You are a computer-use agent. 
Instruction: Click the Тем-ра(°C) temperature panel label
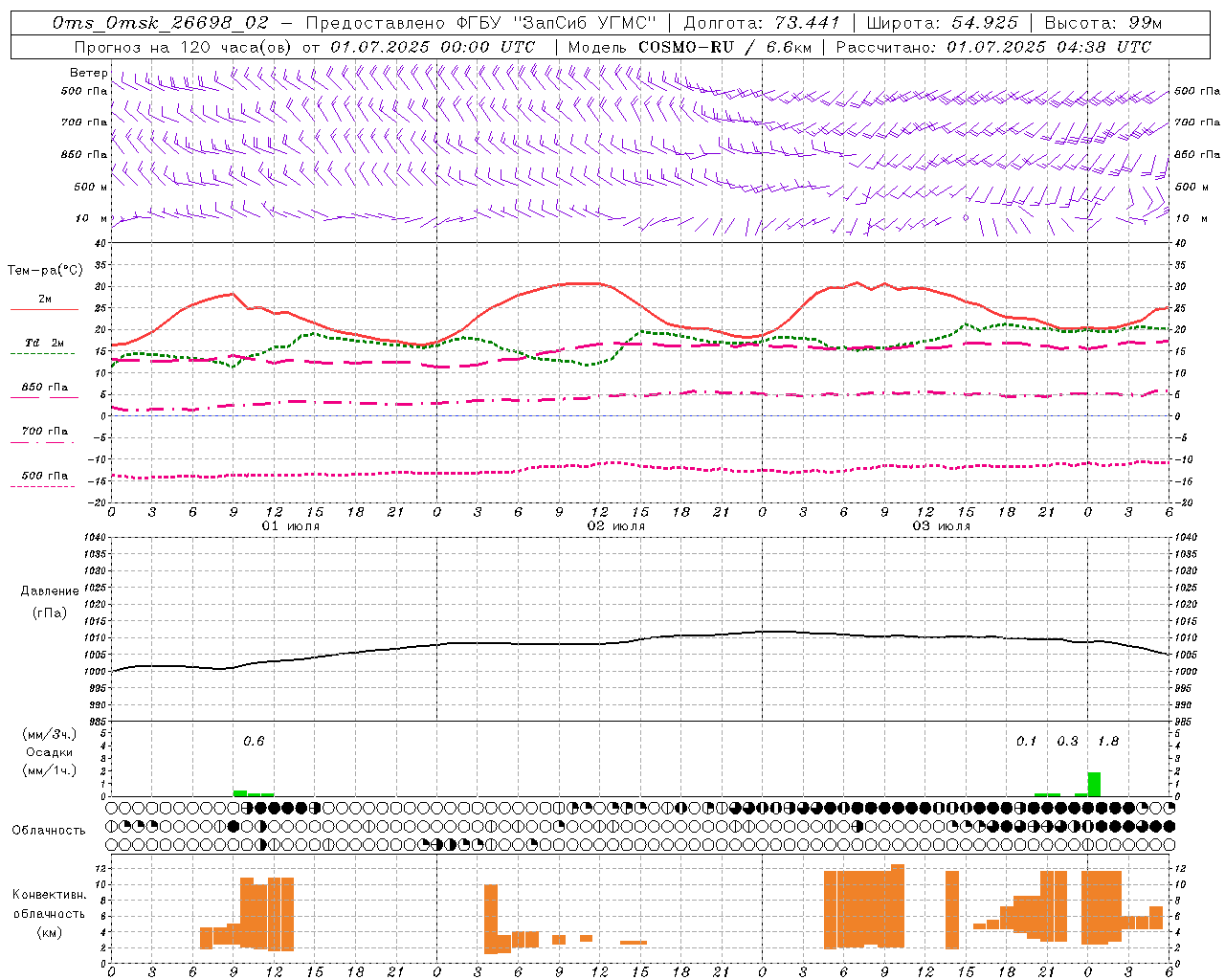[45, 271]
